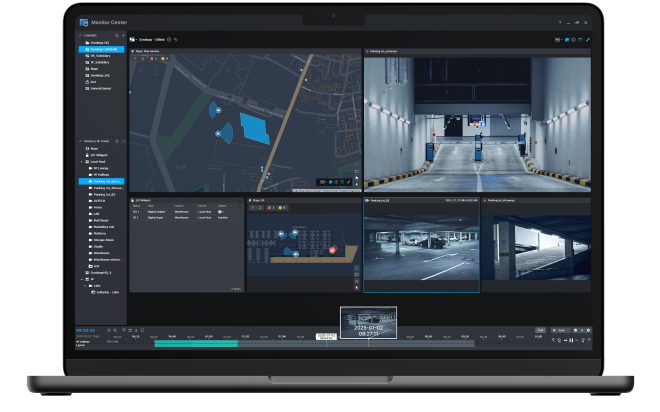Select the Storage Room camera
This screenshot has height=412, width=660.
click(x=101, y=240)
